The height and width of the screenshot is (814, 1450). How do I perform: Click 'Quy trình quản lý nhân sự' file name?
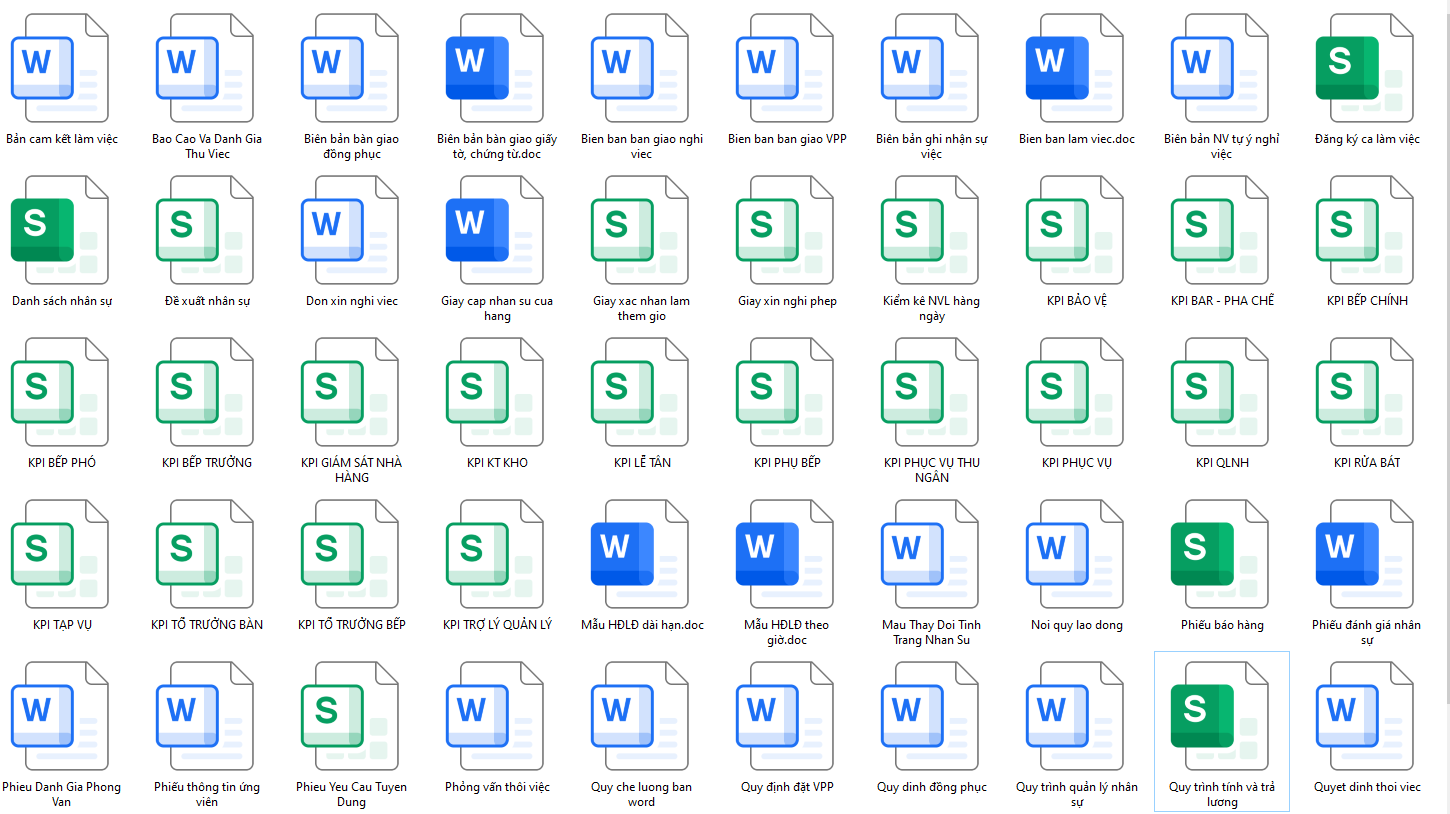pos(1077,795)
